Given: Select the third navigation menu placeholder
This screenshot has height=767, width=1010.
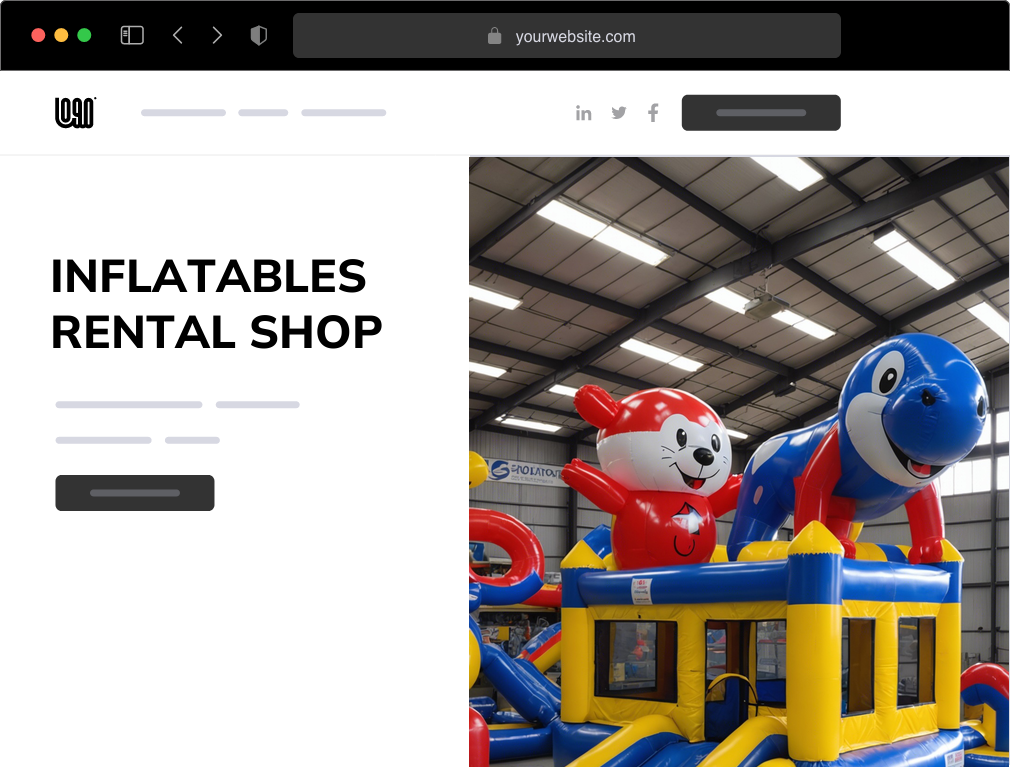Looking at the screenshot, I should 344,113.
